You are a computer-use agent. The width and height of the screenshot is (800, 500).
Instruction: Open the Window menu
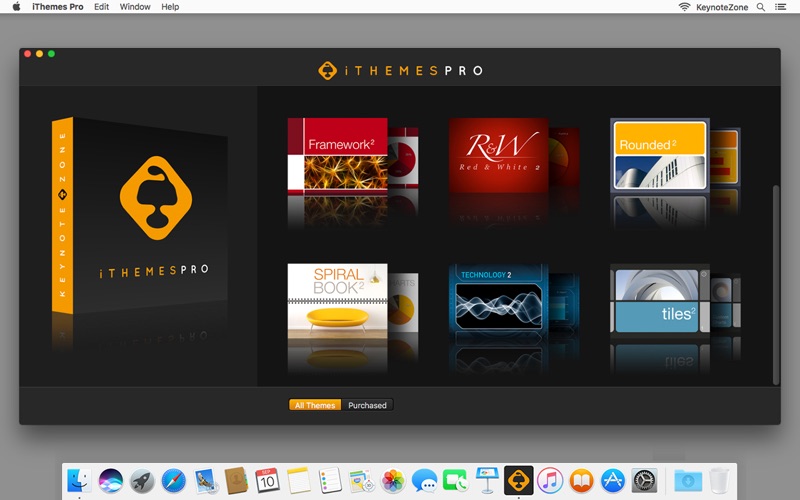click(135, 7)
